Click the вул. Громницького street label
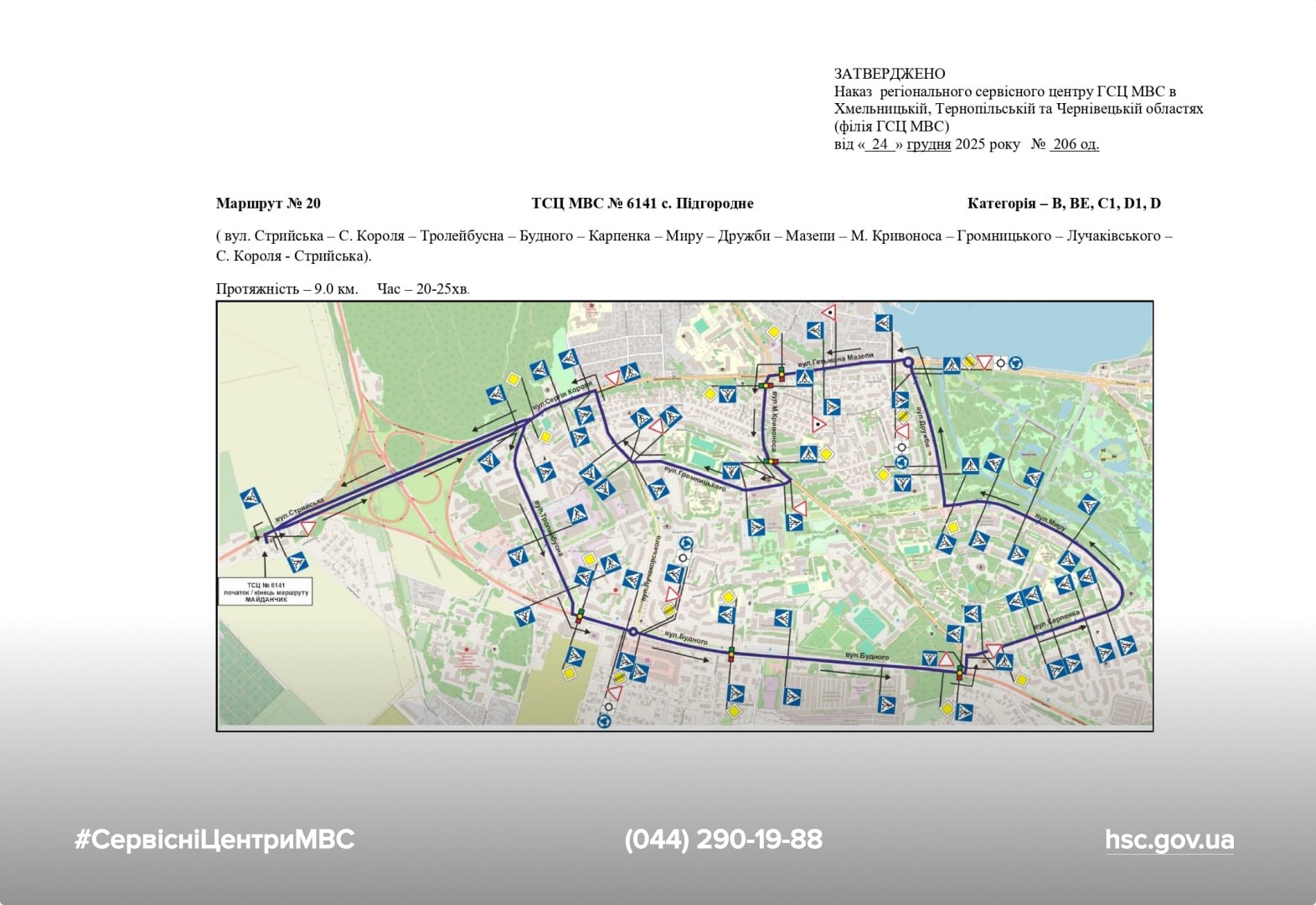The width and height of the screenshot is (1316, 905). pos(694,477)
